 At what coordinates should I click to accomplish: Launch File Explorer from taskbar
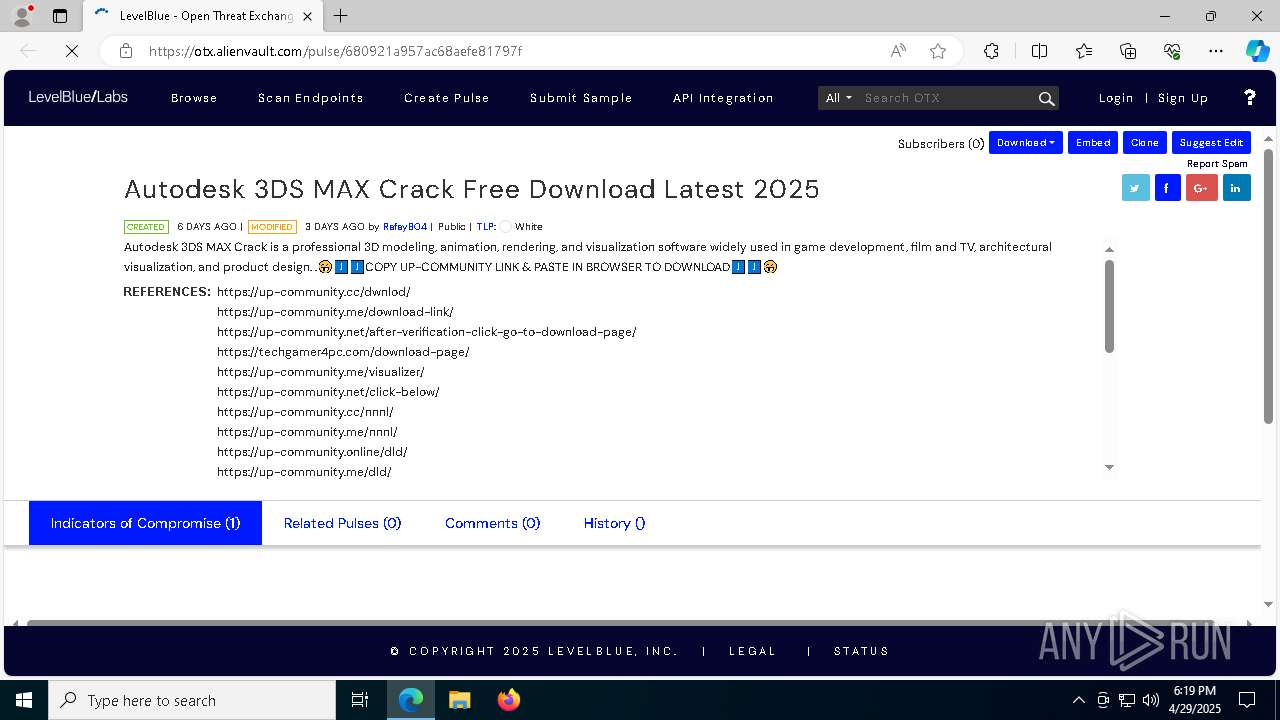[460, 700]
